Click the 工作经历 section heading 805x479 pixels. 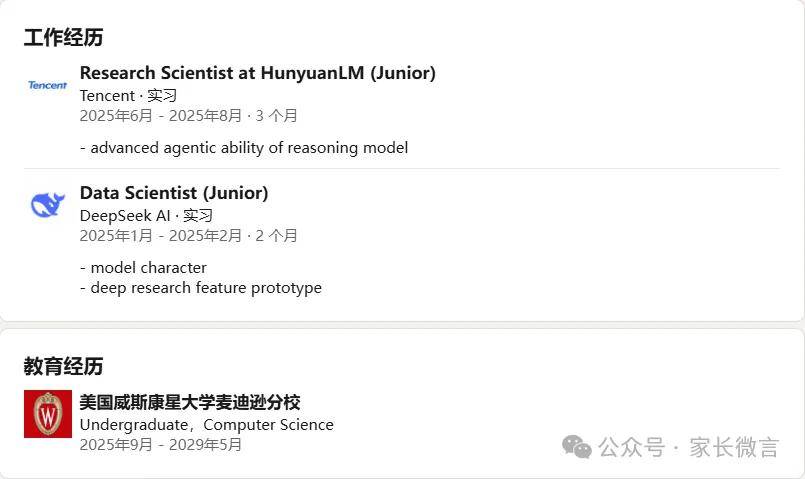point(63,38)
